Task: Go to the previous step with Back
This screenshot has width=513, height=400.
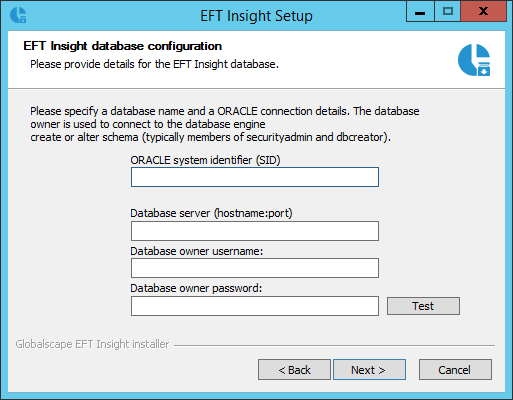Action: pos(294,370)
